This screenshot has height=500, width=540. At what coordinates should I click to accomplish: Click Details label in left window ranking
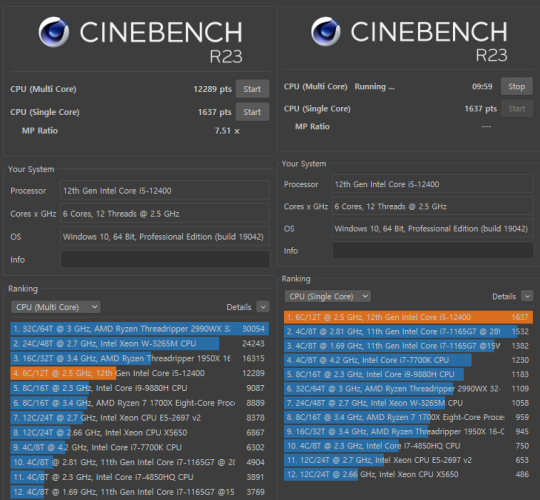click(x=239, y=307)
